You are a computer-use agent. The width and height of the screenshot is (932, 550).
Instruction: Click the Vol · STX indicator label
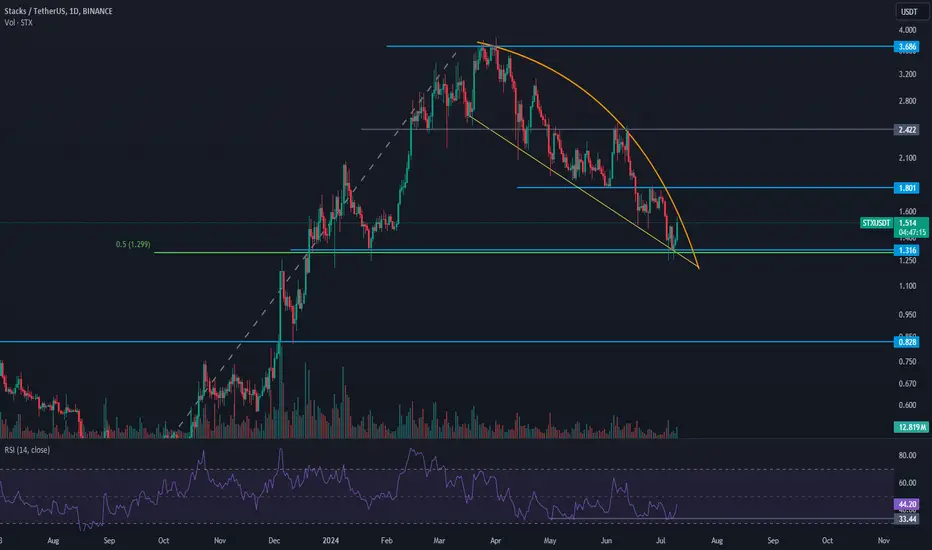18,23
